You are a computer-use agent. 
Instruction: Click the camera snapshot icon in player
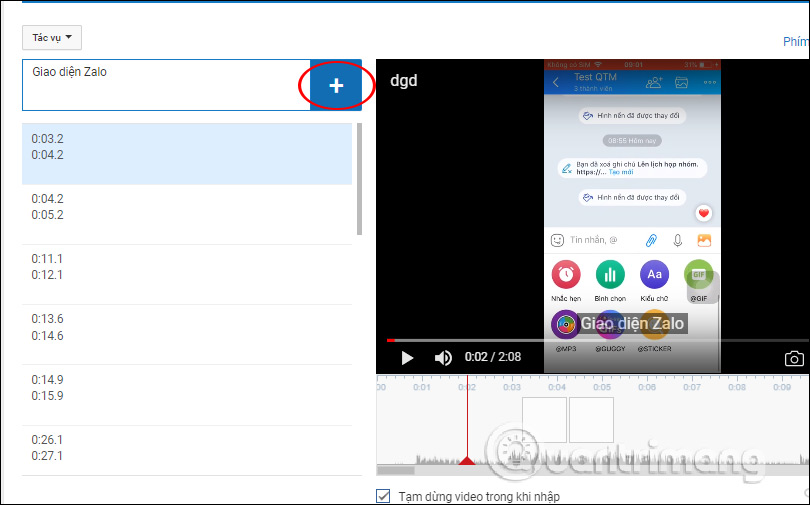point(794,358)
